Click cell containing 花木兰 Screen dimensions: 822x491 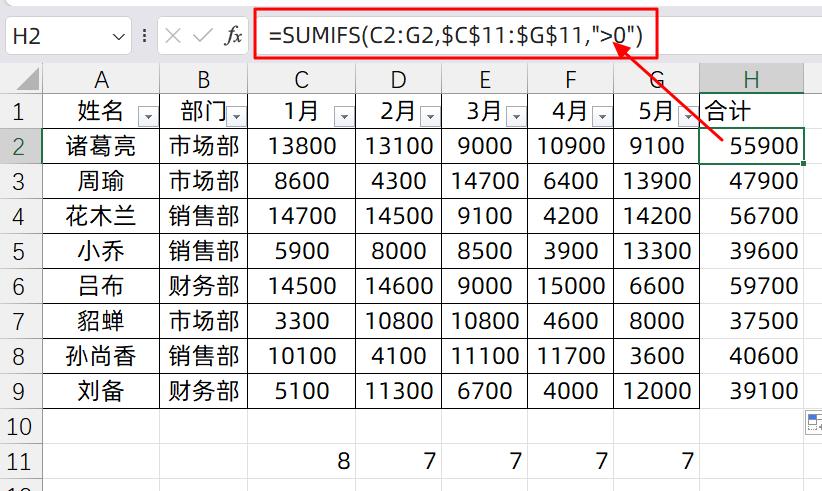[101, 216]
